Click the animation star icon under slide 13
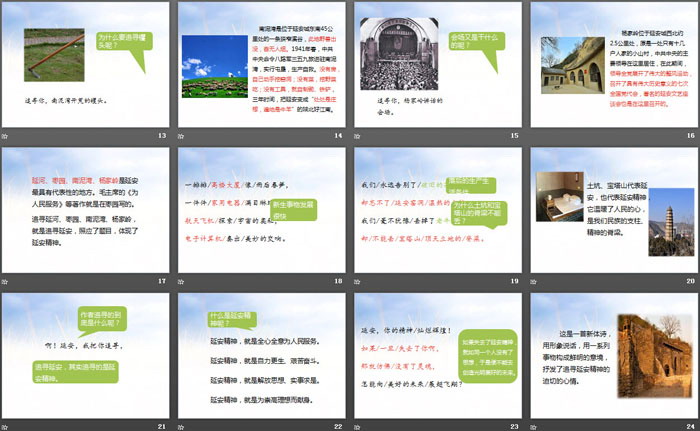 tap(5, 136)
